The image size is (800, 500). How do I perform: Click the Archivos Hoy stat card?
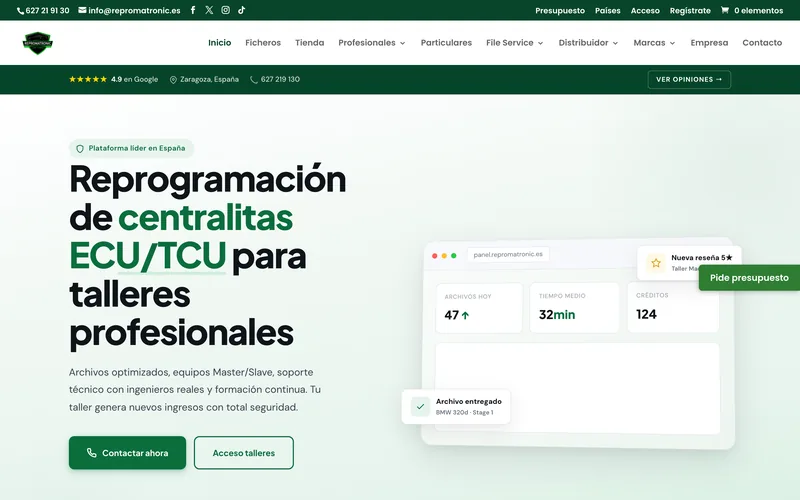pyautogui.click(x=479, y=308)
